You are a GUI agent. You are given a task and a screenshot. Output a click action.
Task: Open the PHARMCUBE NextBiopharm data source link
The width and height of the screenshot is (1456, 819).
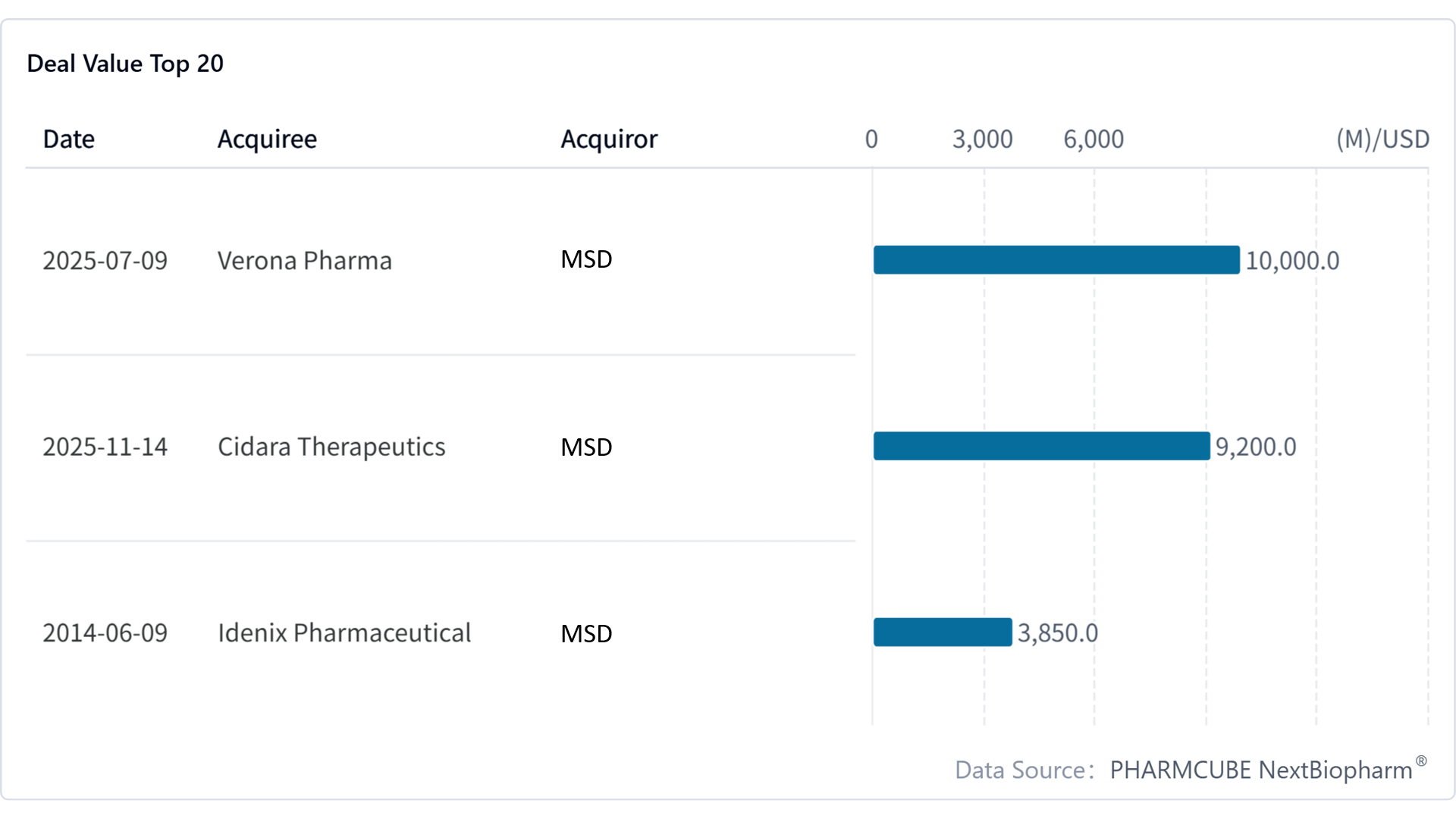(1260, 770)
